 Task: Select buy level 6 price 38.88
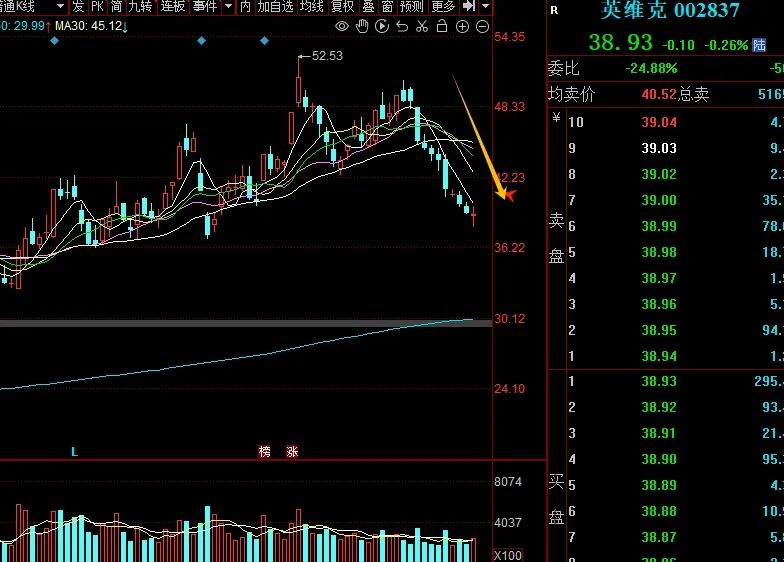coord(659,512)
